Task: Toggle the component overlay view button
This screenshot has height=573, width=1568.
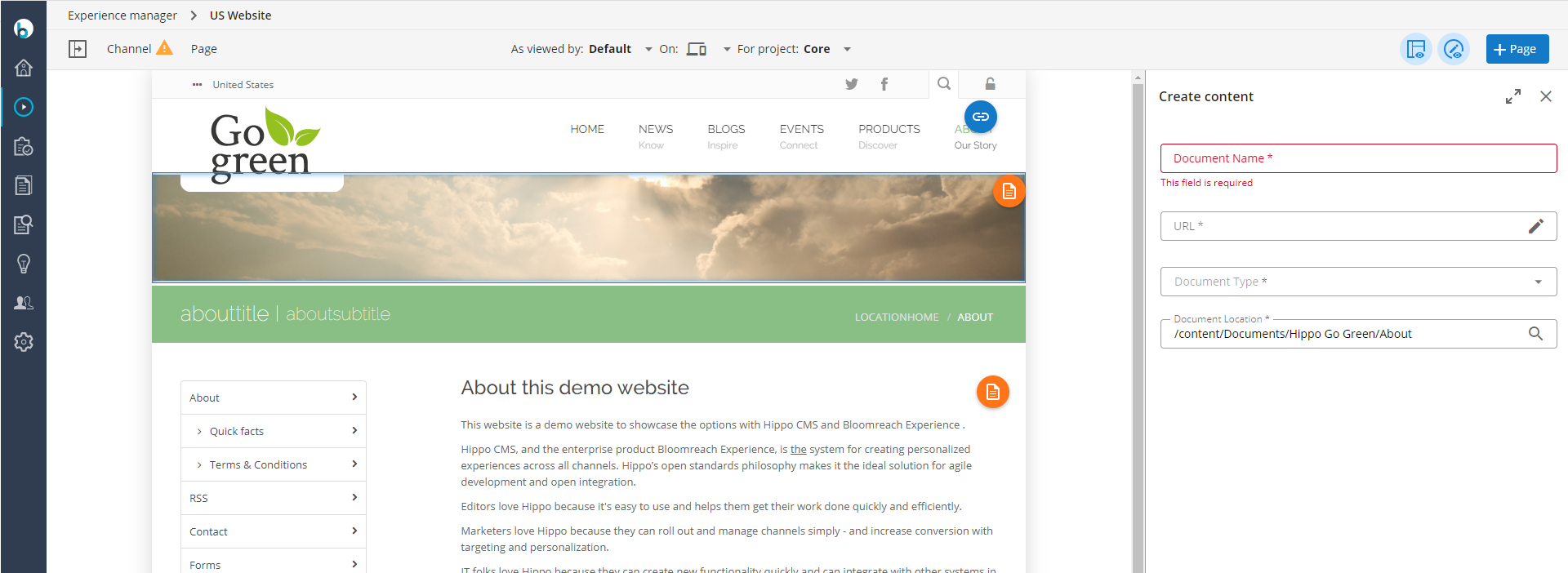Action: [1416, 49]
